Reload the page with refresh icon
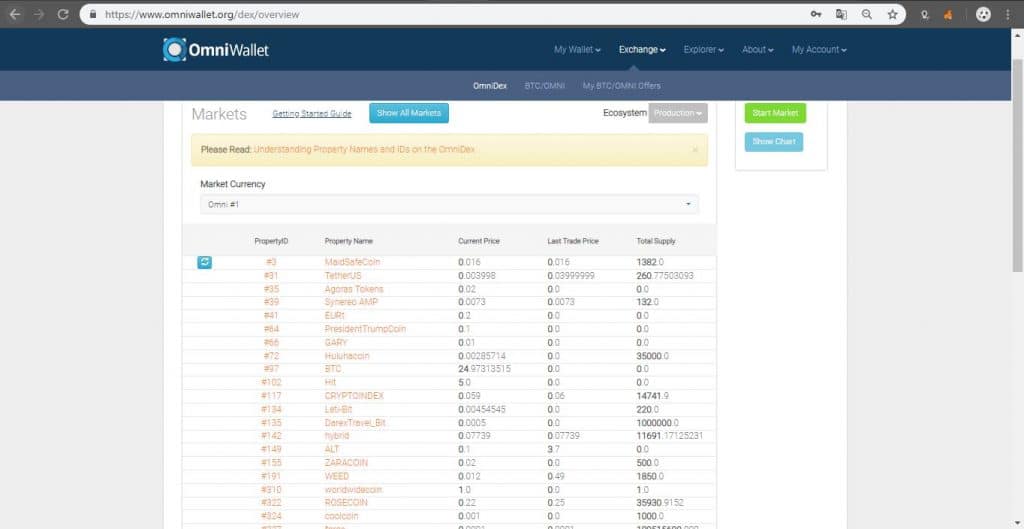1024x529 pixels. pyautogui.click(x=63, y=14)
